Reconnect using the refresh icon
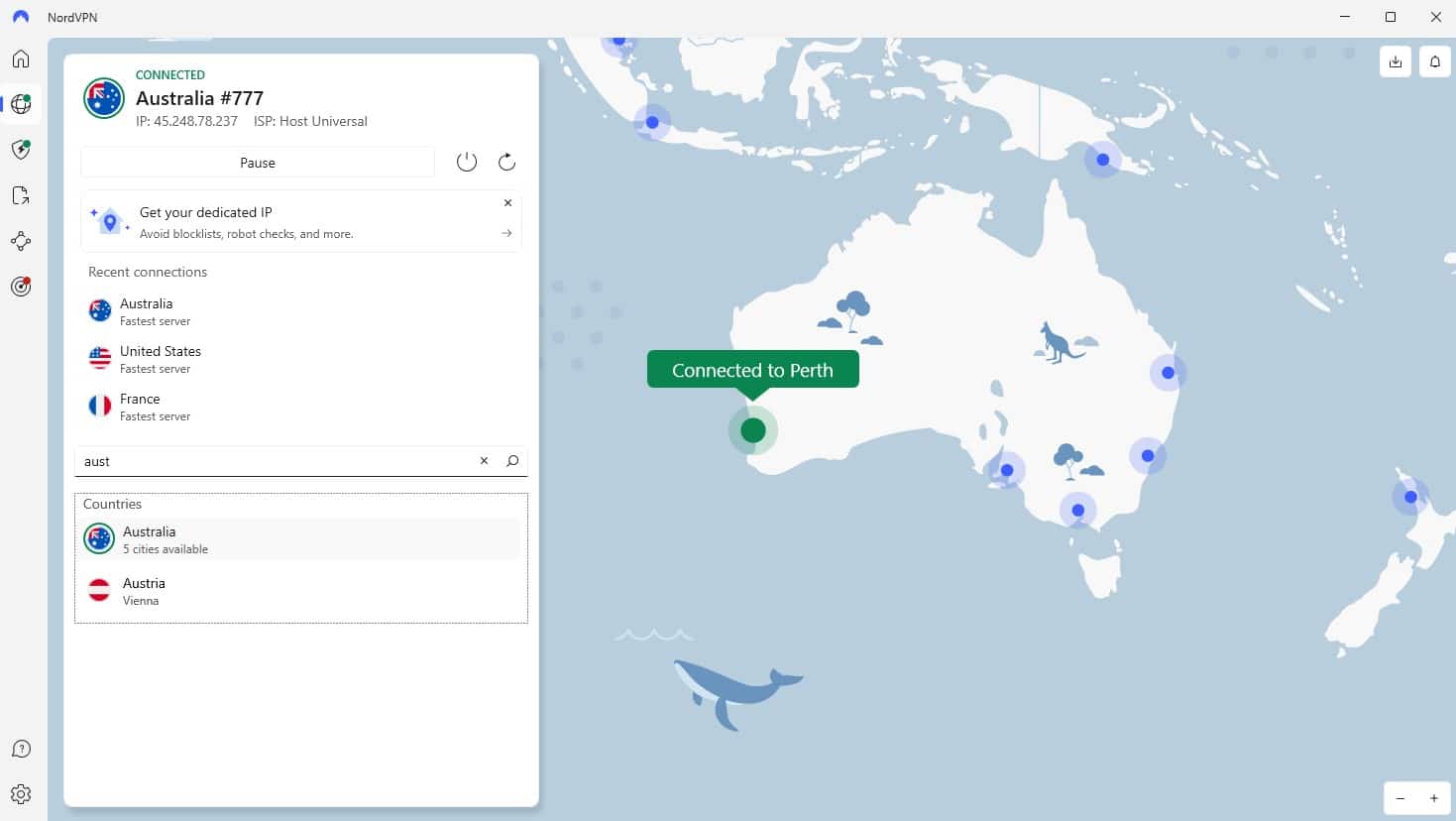This screenshot has width=1456, height=821. tap(506, 162)
